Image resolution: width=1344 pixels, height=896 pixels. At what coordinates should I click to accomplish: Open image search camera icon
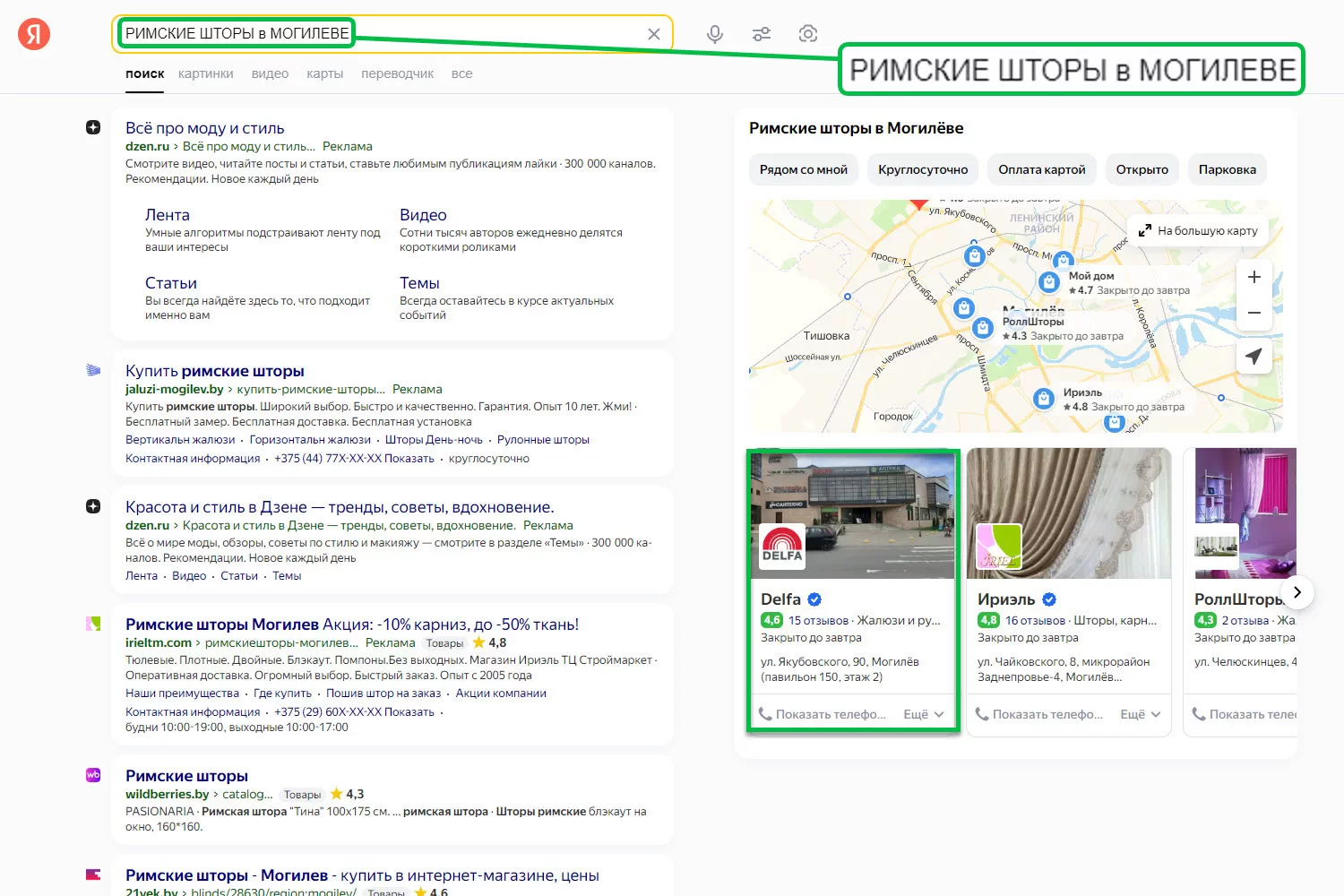[808, 34]
